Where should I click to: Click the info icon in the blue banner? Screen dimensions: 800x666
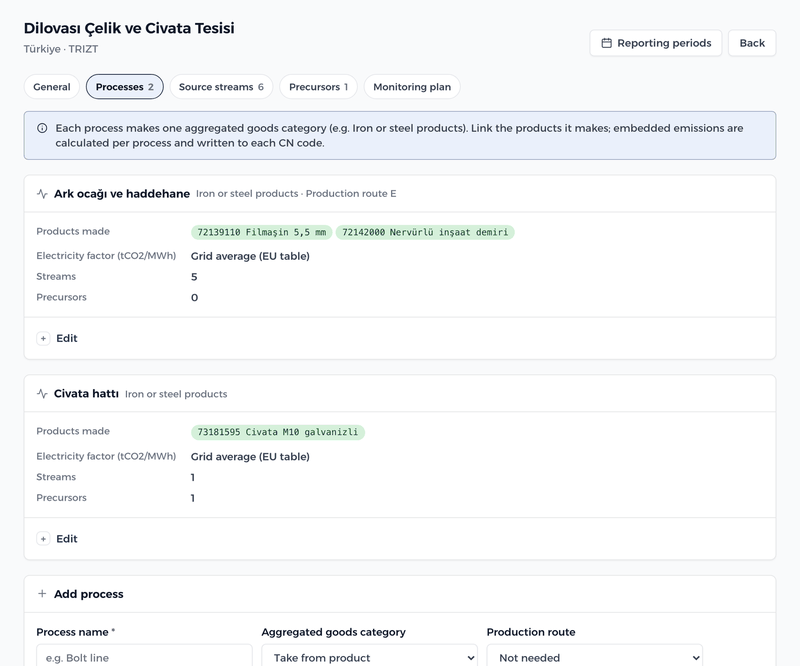pos(42,128)
